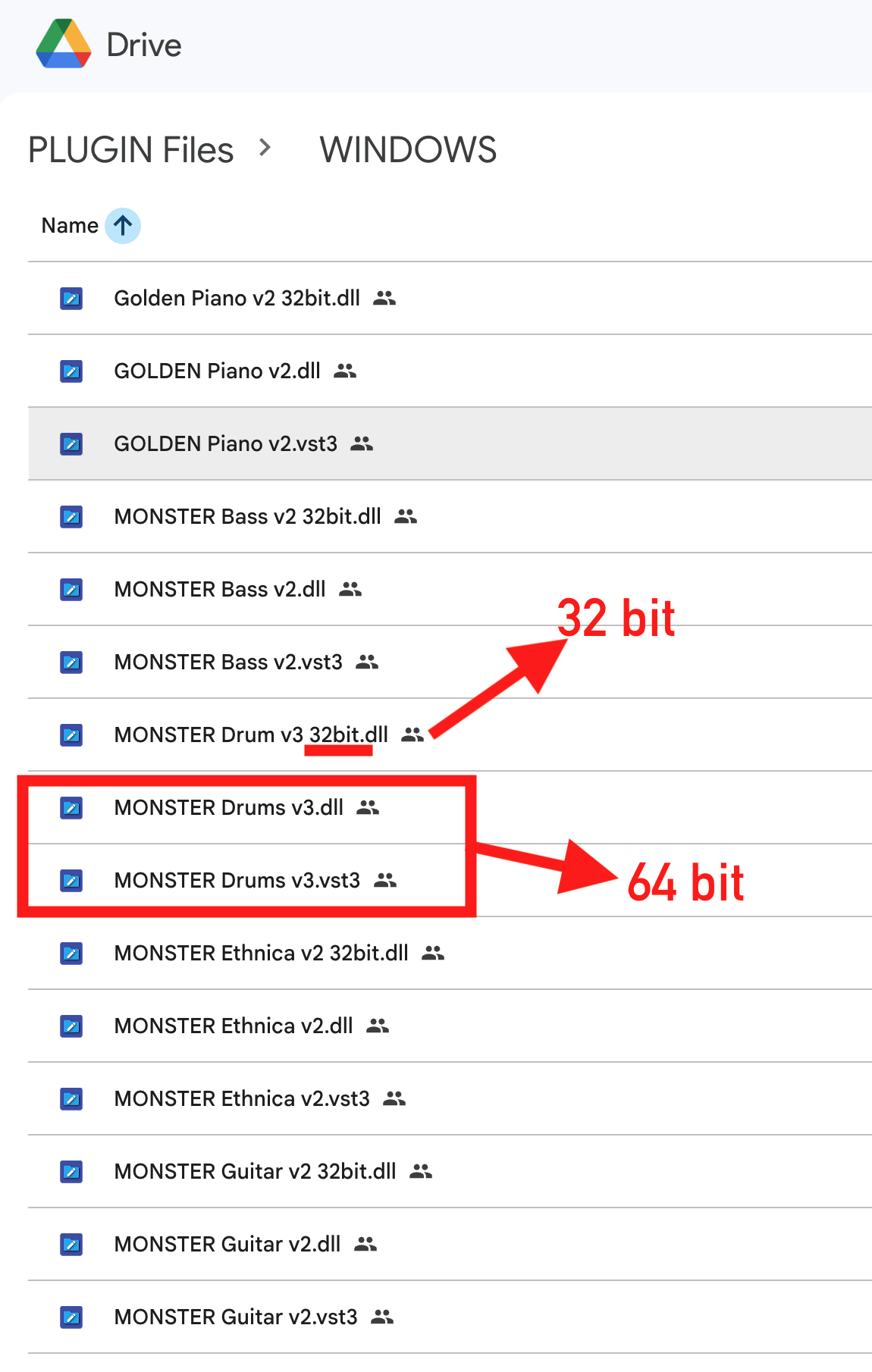Click the Google Drive logo
The width and height of the screenshot is (872, 1372).
point(64,45)
